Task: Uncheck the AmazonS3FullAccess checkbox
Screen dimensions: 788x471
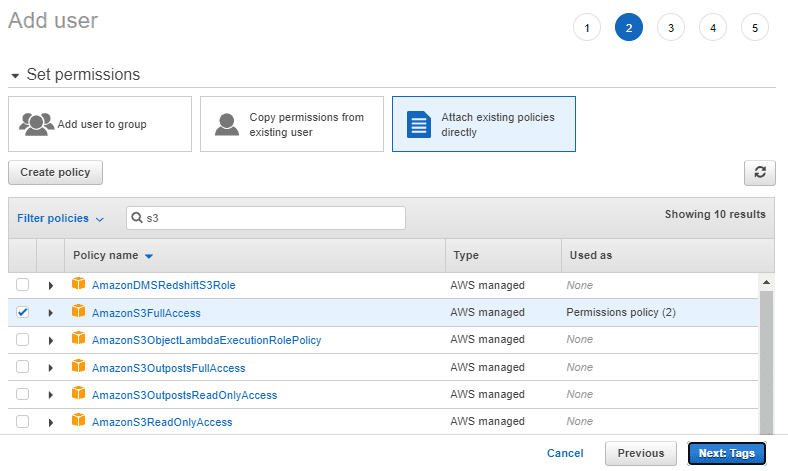Action: coord(23,312)
